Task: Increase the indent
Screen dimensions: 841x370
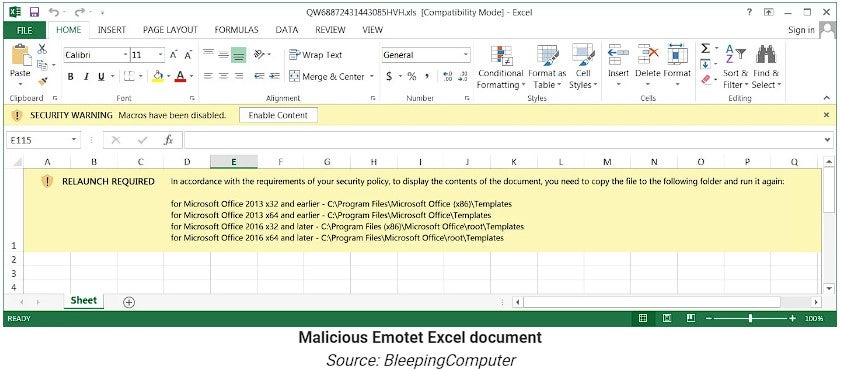Action: [275, 76]
